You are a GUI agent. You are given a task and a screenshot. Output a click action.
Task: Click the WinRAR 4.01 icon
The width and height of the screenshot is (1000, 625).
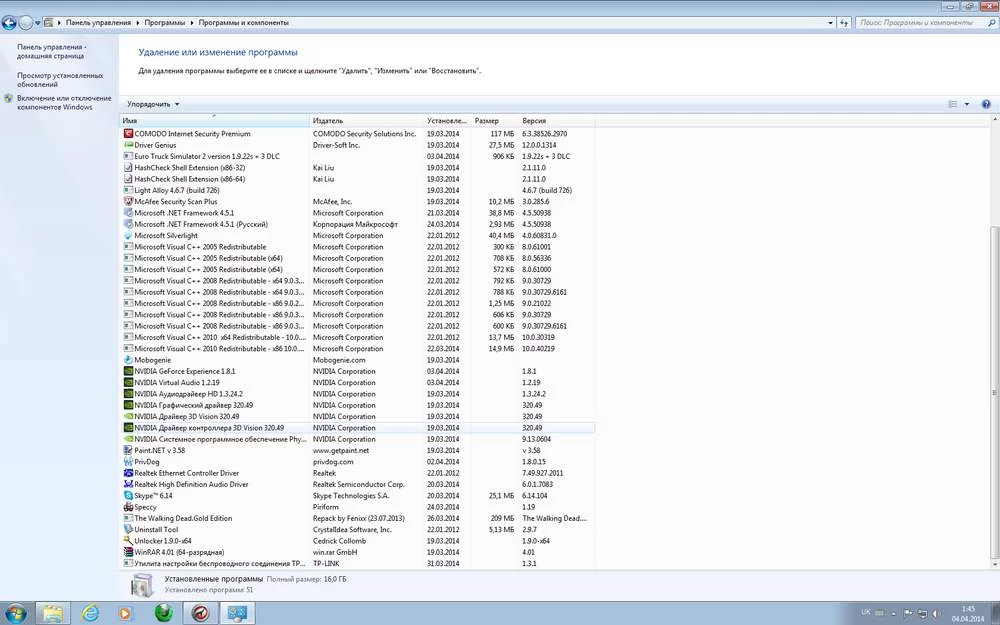[x=128, y=552]
